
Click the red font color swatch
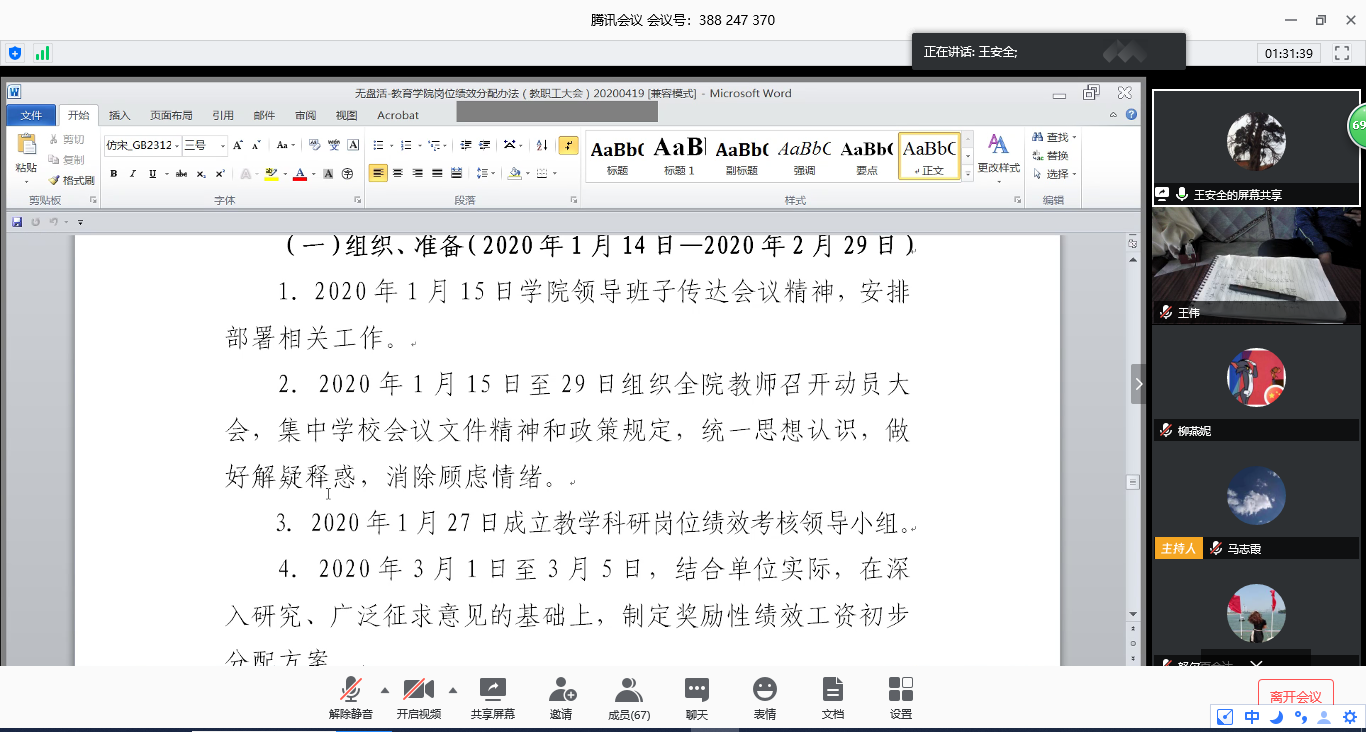[x=299, y=174]
